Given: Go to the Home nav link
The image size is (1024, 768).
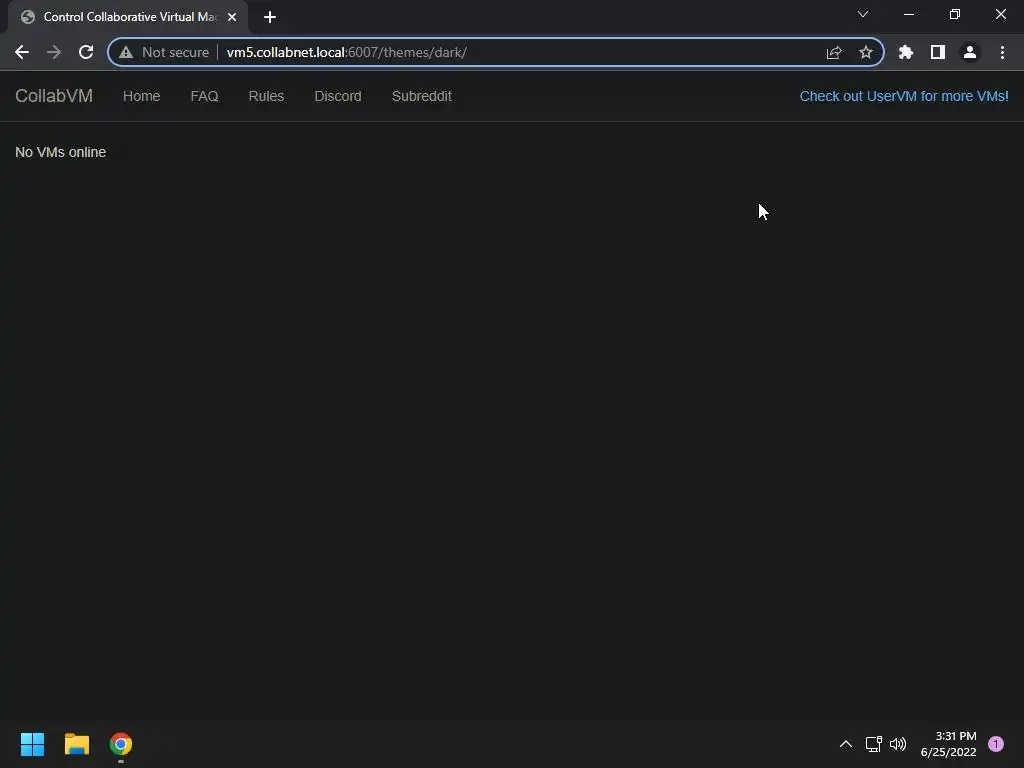Looking at the screenshot, I should [x=142, y=96].
